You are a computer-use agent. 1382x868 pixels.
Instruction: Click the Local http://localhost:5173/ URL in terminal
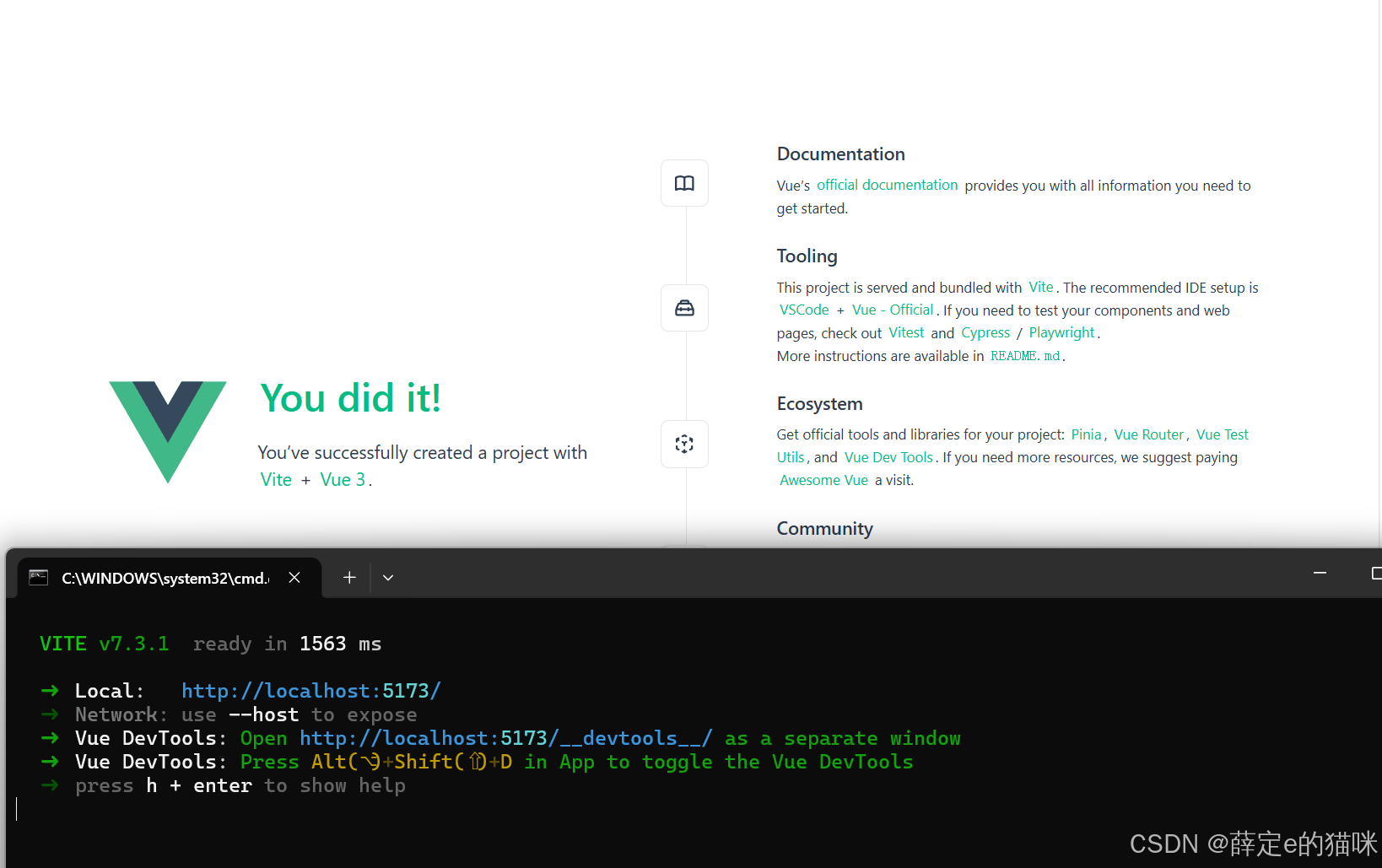(x=311, y=691)
